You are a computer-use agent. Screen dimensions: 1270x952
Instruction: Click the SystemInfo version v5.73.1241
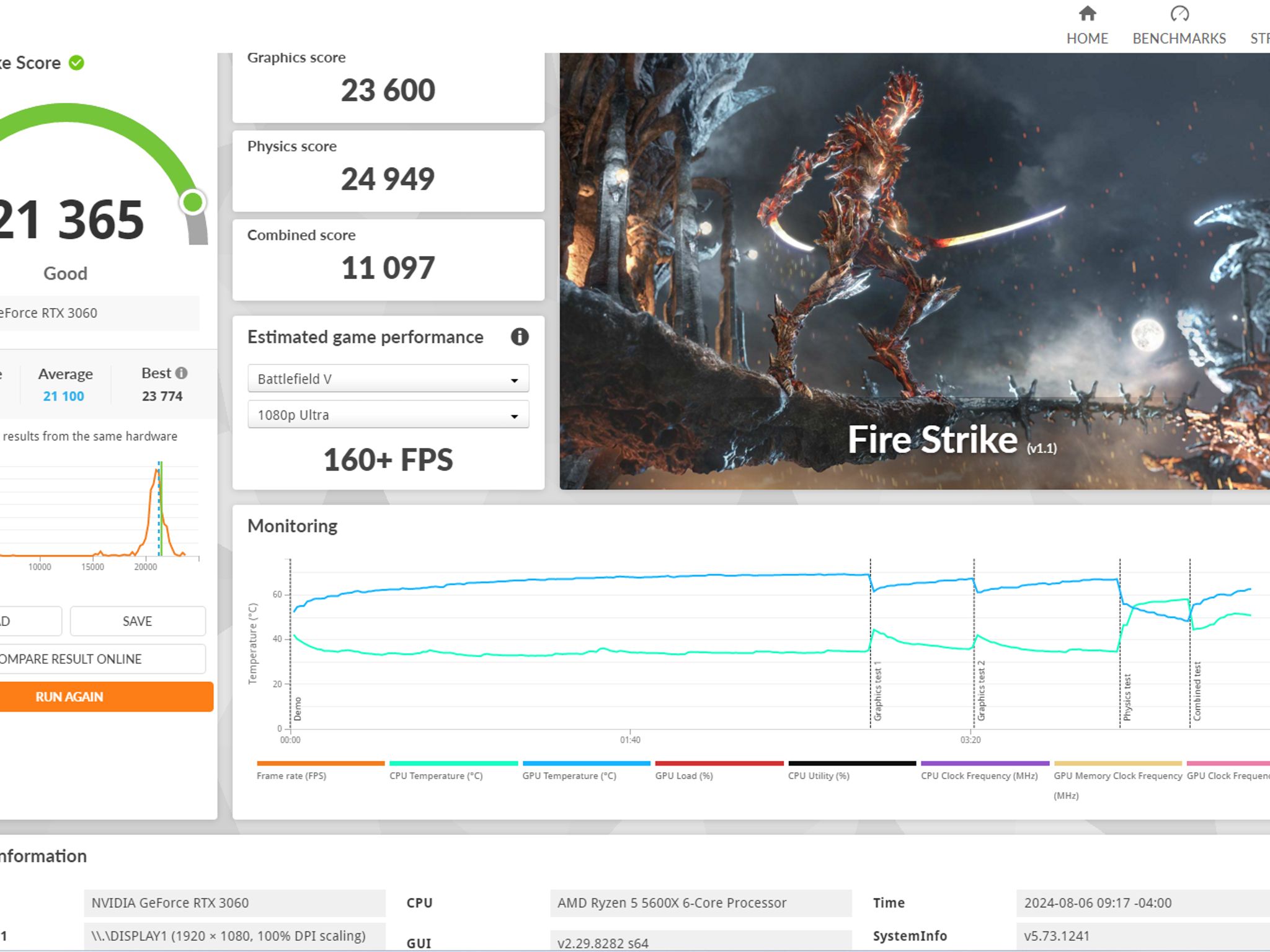click(x=1143, y=936)
